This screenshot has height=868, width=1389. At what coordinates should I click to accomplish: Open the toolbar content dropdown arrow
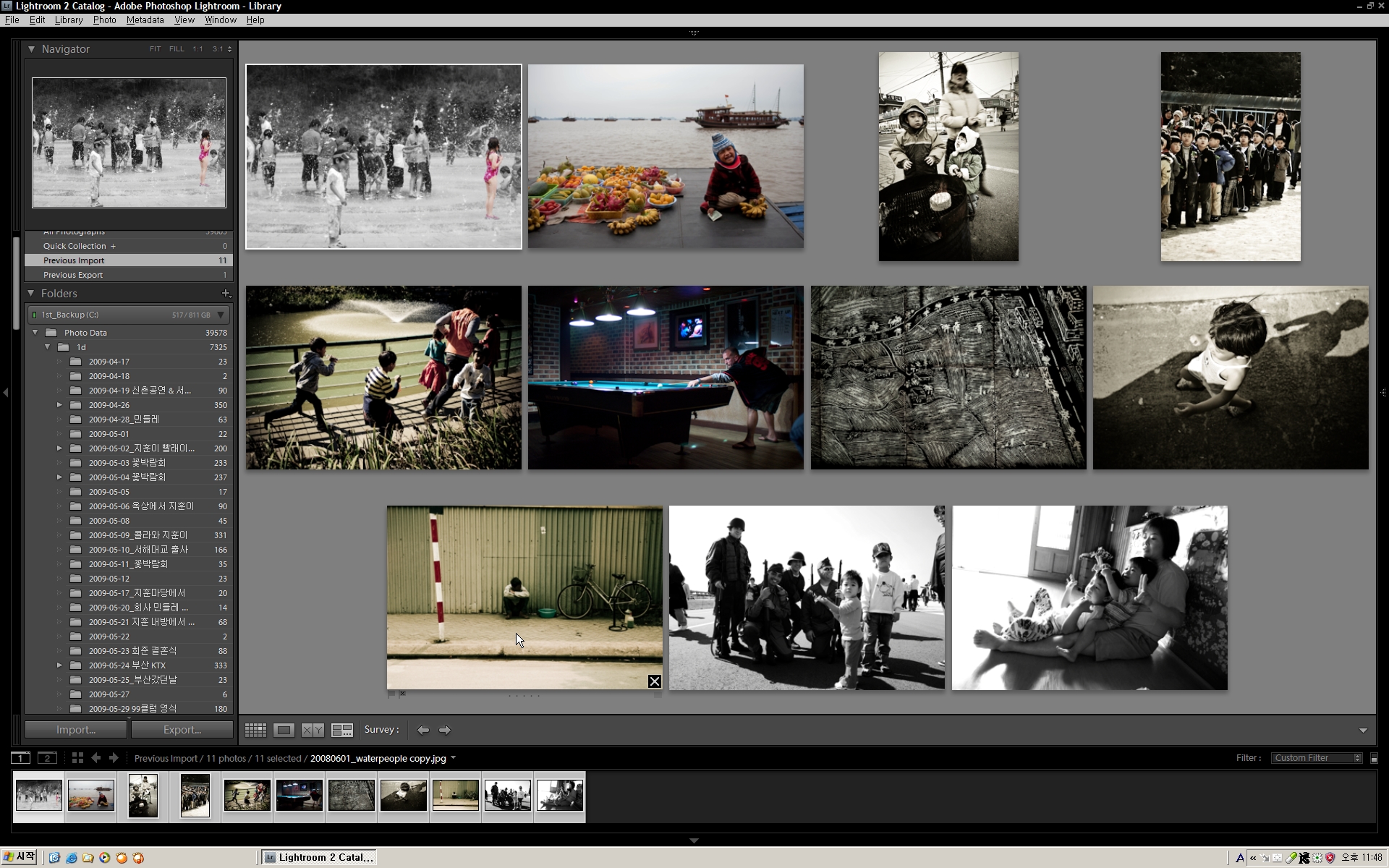[x=1363, y=731]
